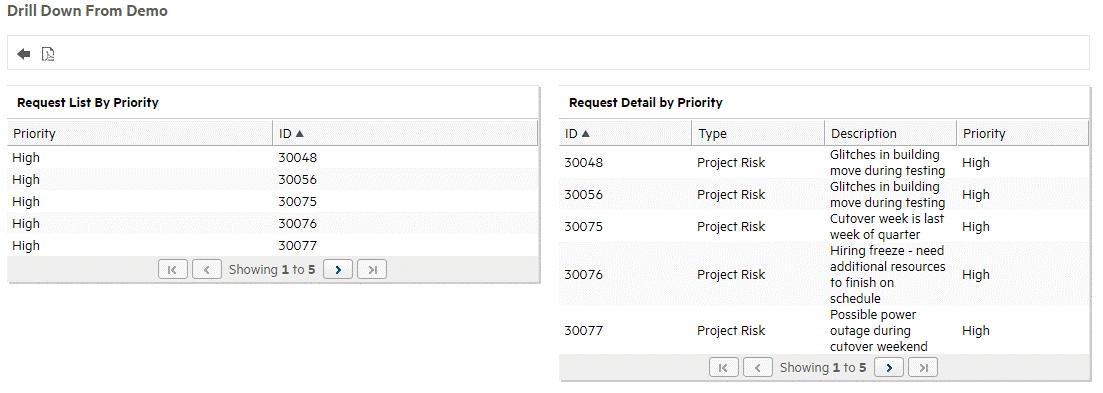Go to next page in Request Detail pager

click(x=889, y=367)
